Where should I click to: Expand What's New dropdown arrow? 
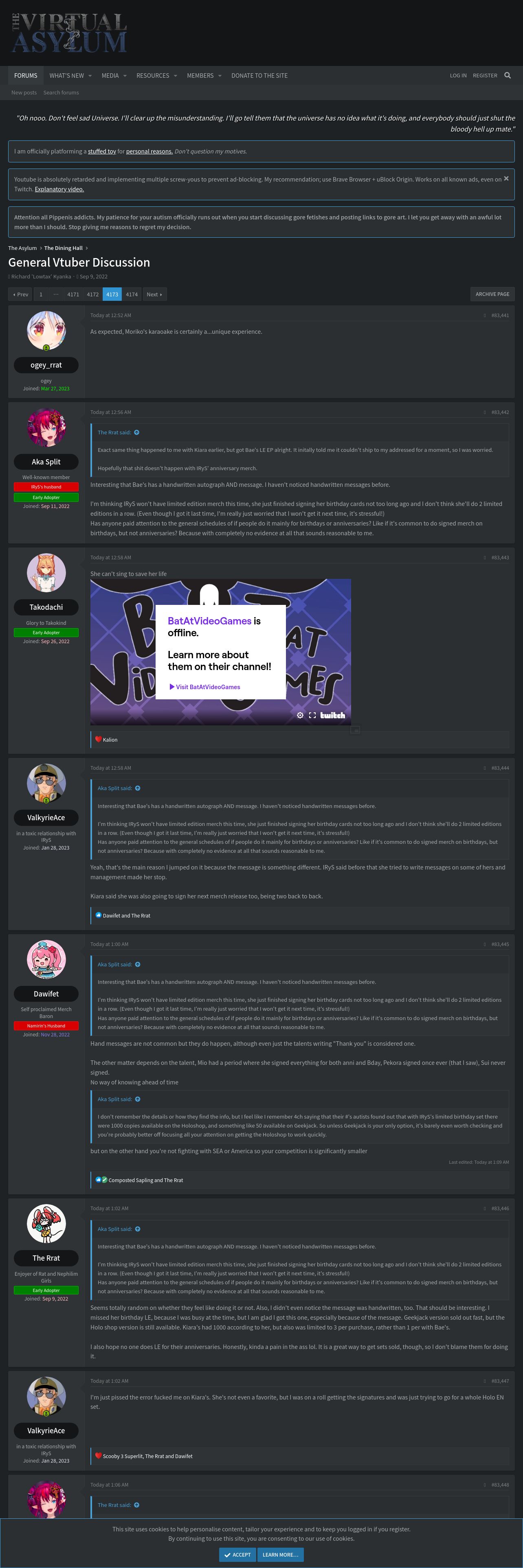(x=90, y=75)
